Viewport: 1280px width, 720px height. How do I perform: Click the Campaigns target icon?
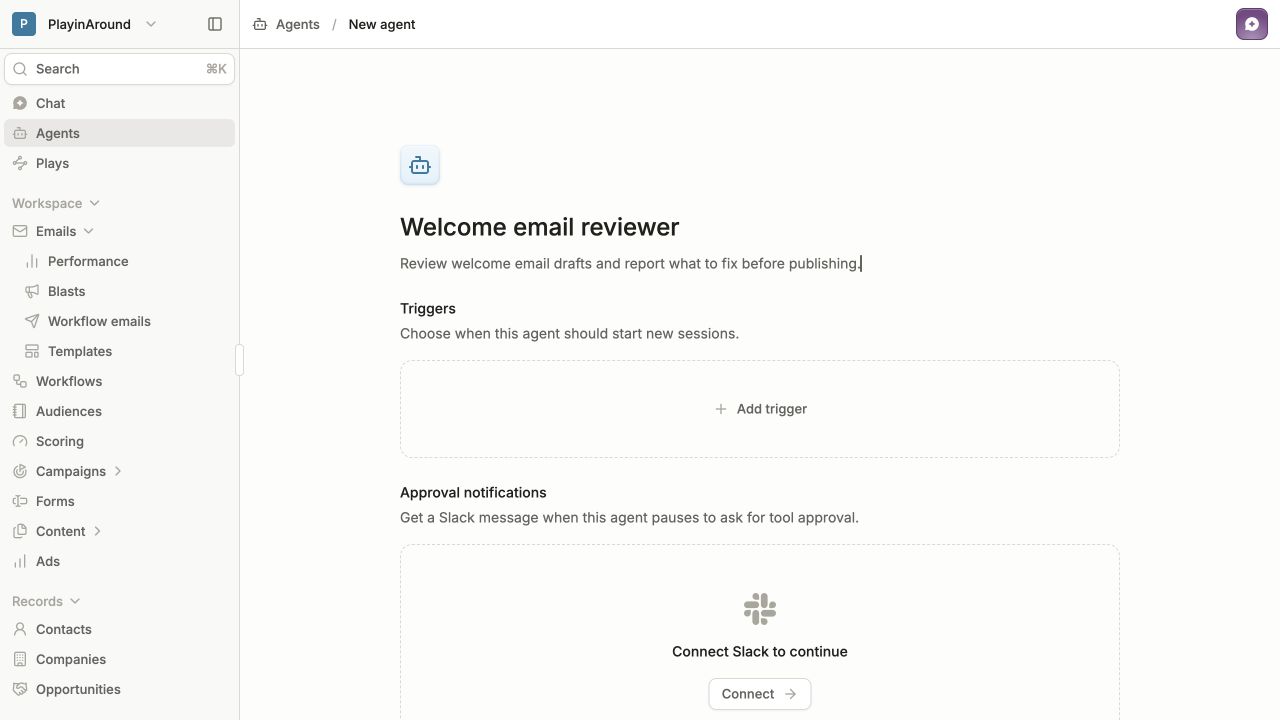pyautogui.click(x=20, y=471)
